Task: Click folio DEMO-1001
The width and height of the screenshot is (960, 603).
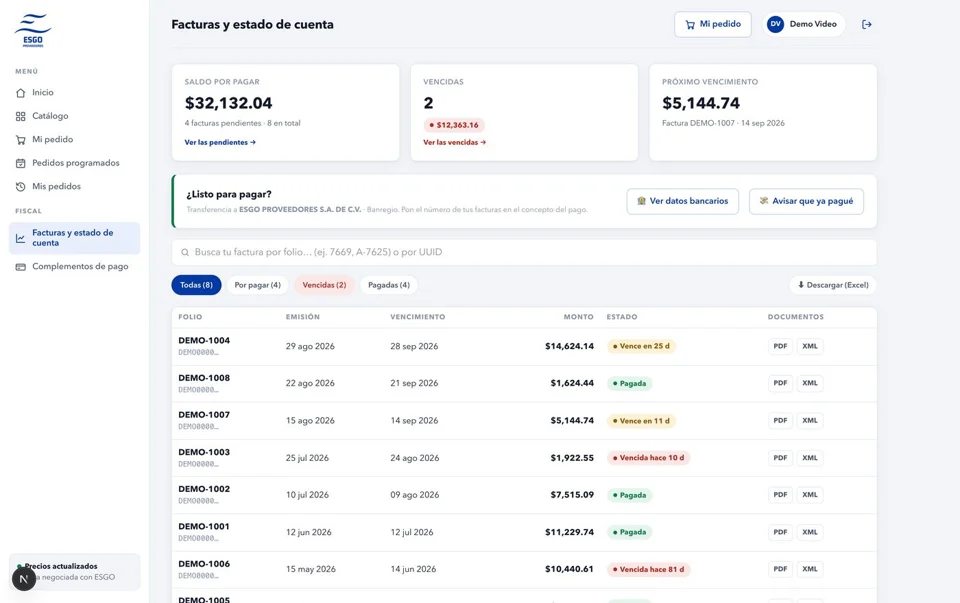Action: coord(204,526)
